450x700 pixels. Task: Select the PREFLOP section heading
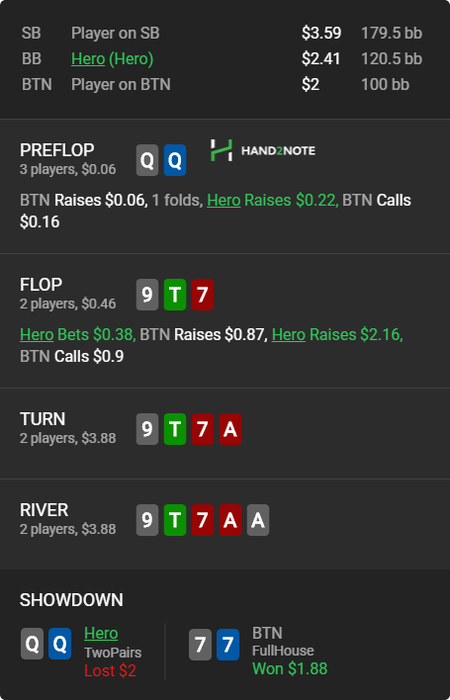tap(57, 150)
